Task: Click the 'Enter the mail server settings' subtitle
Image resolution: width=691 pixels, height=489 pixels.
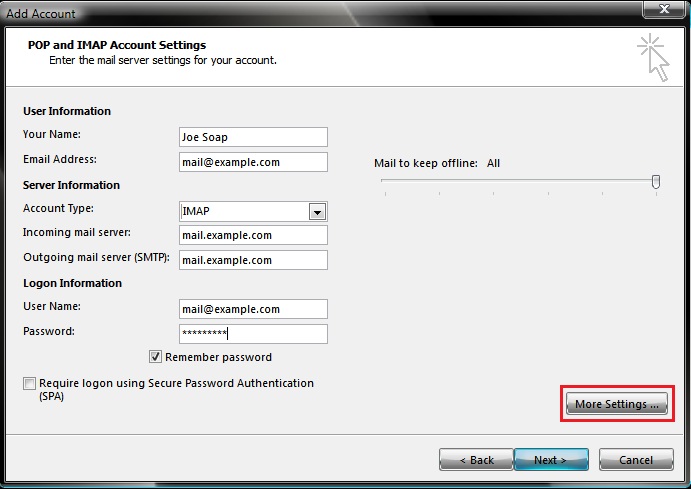Action: [163, 60]
